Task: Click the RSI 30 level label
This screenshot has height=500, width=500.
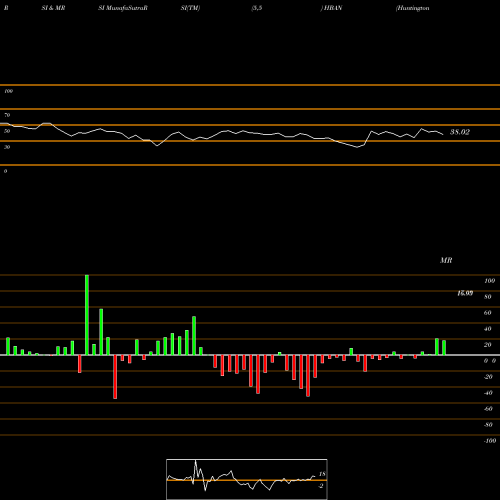Action: [x=7, y=147]
